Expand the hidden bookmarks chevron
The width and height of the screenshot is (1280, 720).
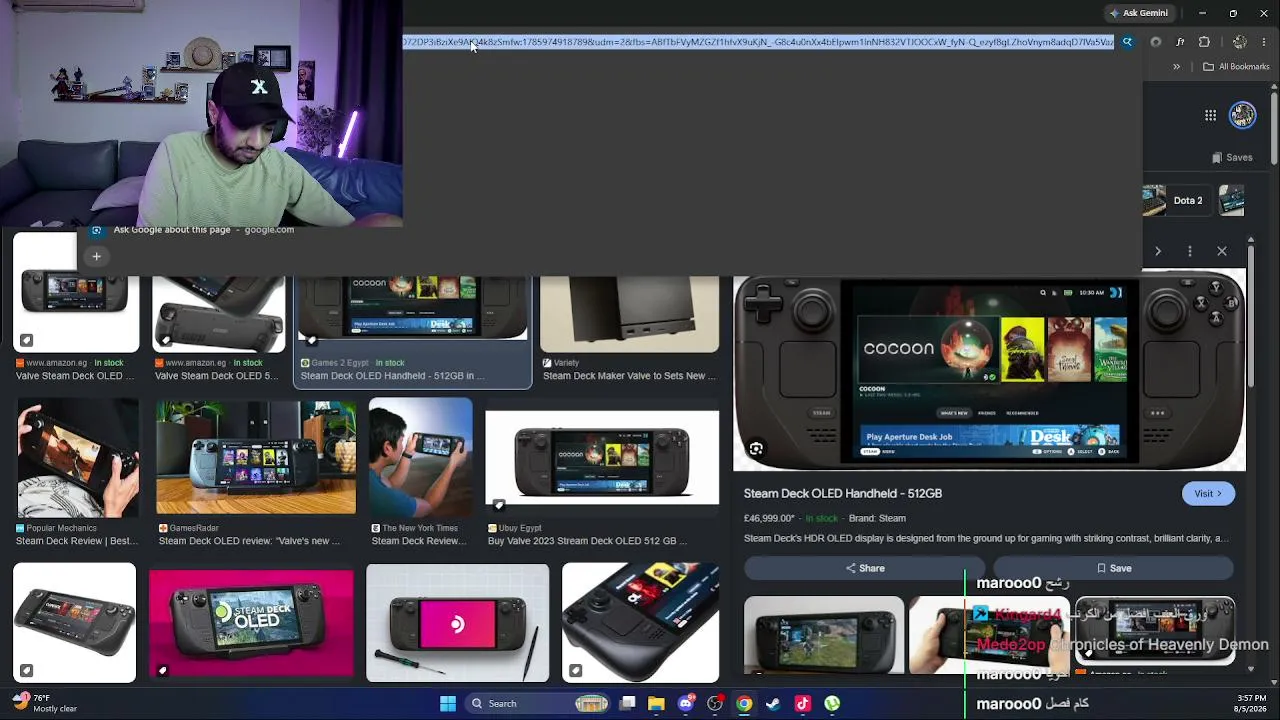(x=1176, y=67)
